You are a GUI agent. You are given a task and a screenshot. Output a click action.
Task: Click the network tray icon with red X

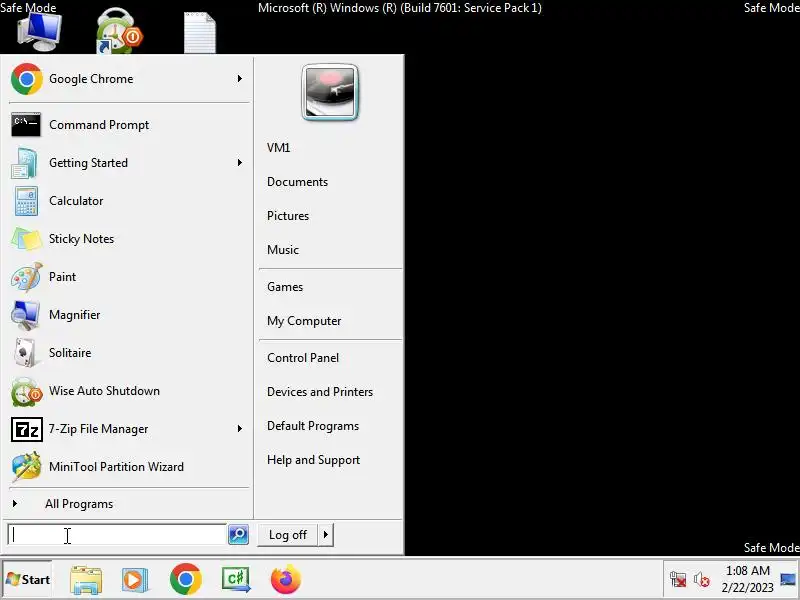(x=678, y=580)
